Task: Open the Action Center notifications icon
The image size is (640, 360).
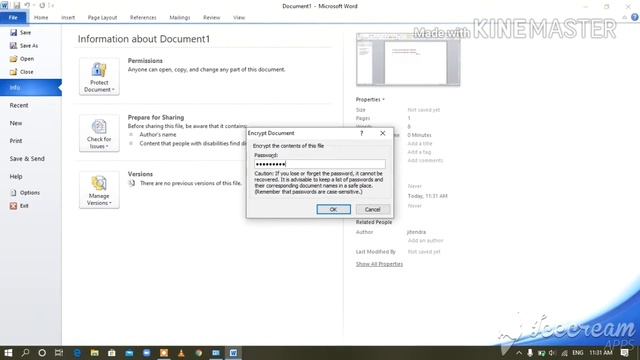Action: (625, 353)
